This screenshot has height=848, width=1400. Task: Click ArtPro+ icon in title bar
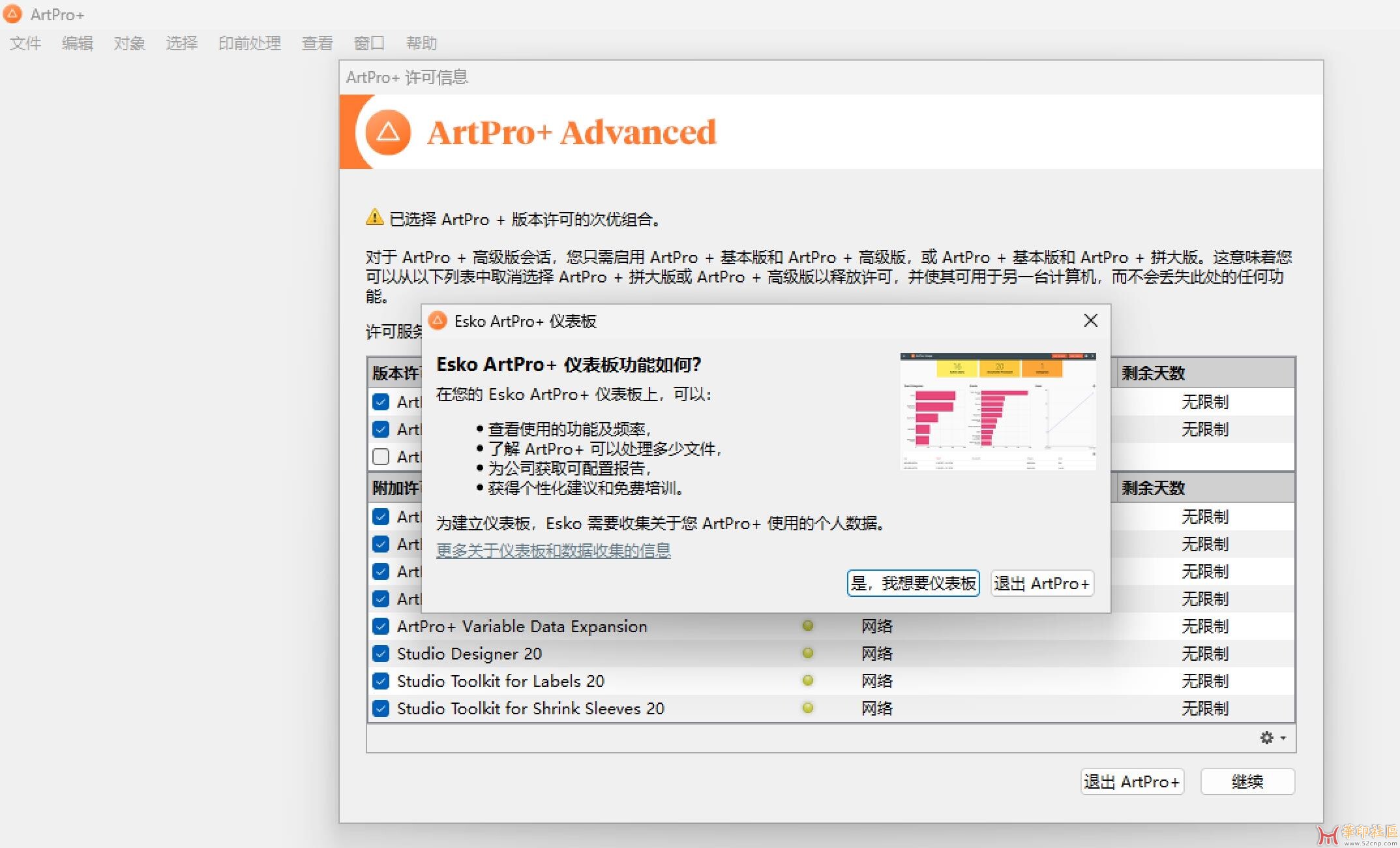pos(12,14)
